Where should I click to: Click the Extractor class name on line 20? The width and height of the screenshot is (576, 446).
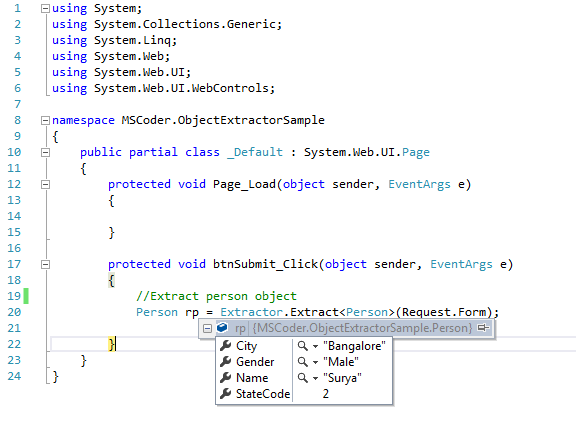(x=252, y=312)
